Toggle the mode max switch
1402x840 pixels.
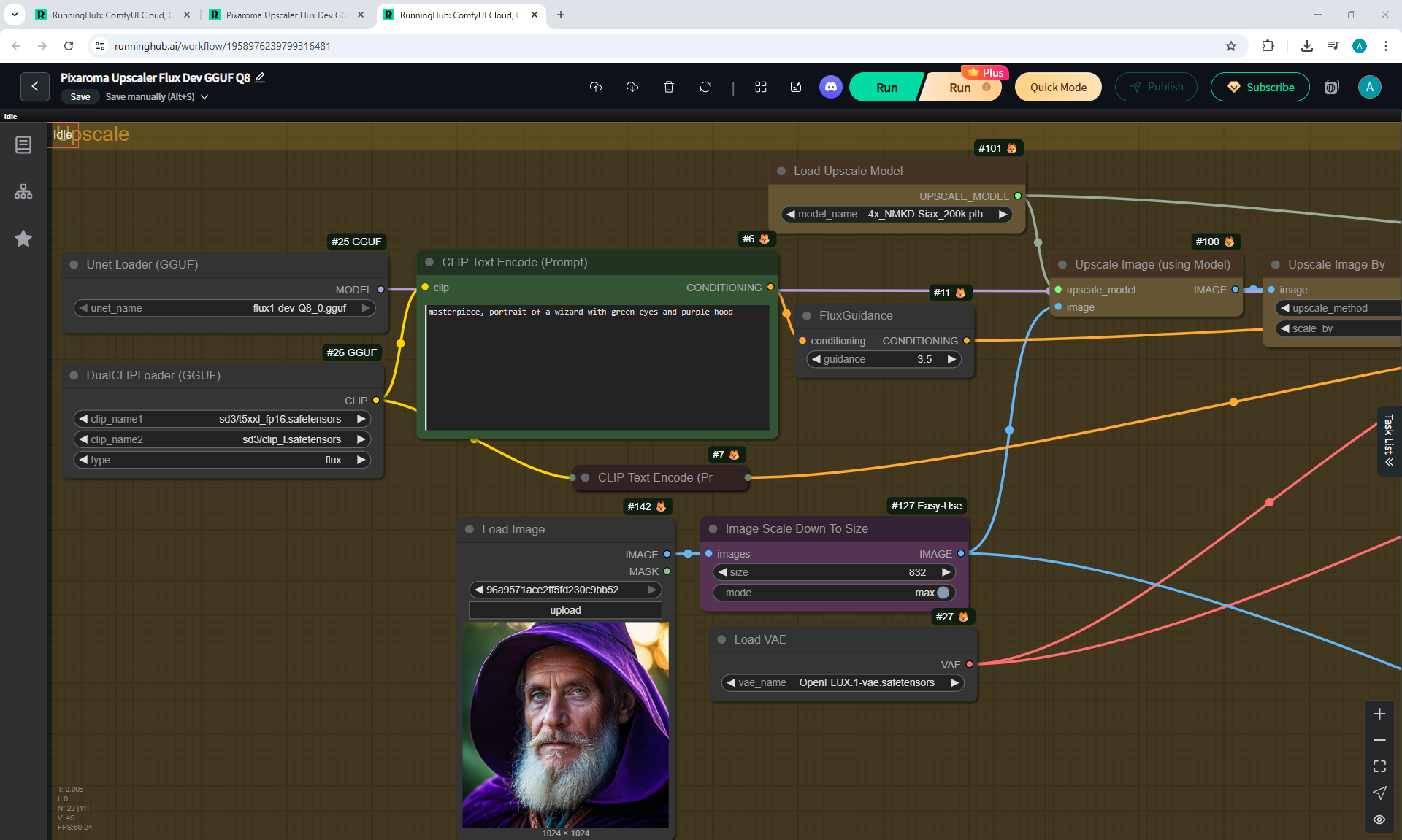[943, 593]
